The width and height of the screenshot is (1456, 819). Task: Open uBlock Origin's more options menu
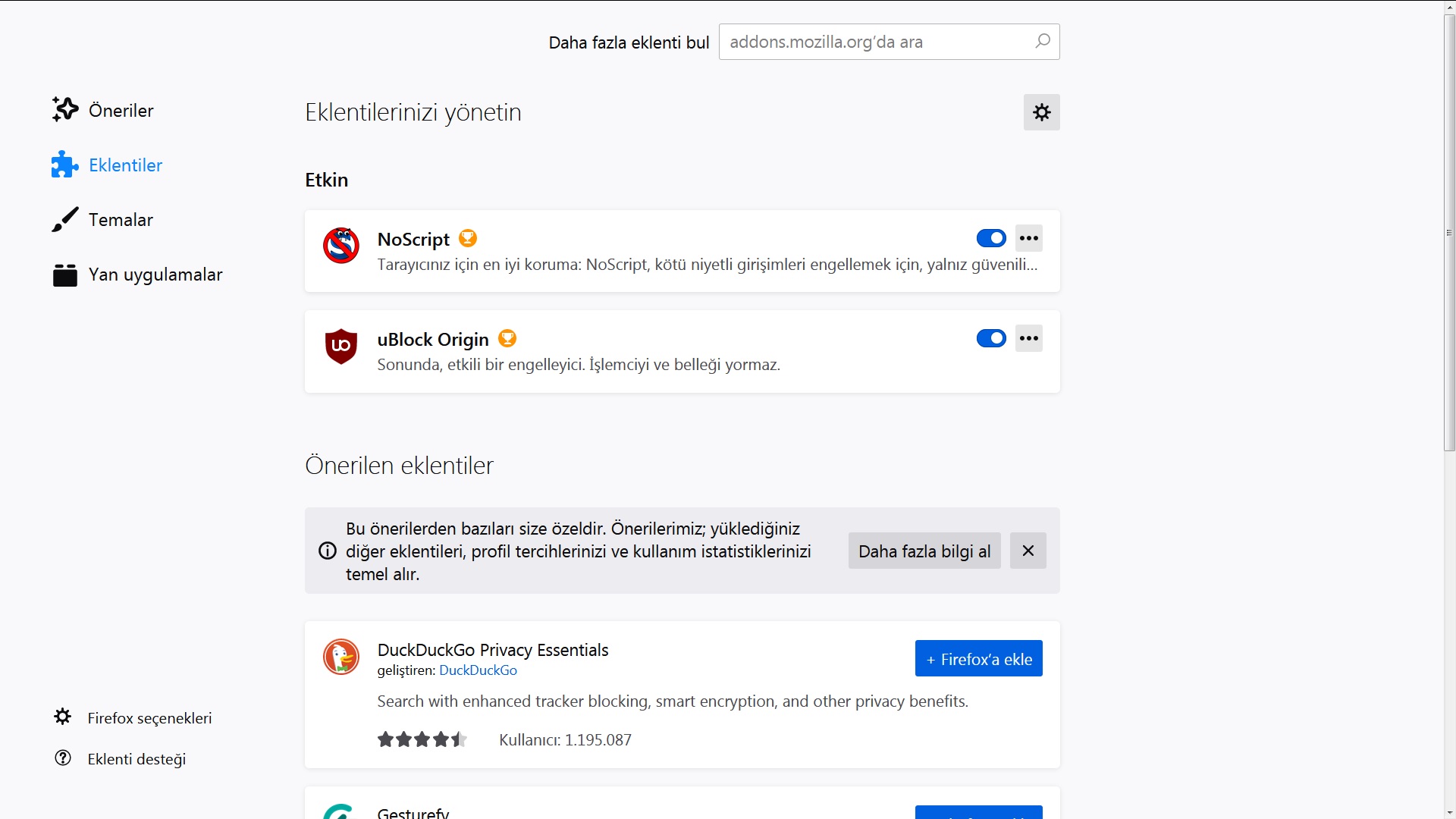1029,338
